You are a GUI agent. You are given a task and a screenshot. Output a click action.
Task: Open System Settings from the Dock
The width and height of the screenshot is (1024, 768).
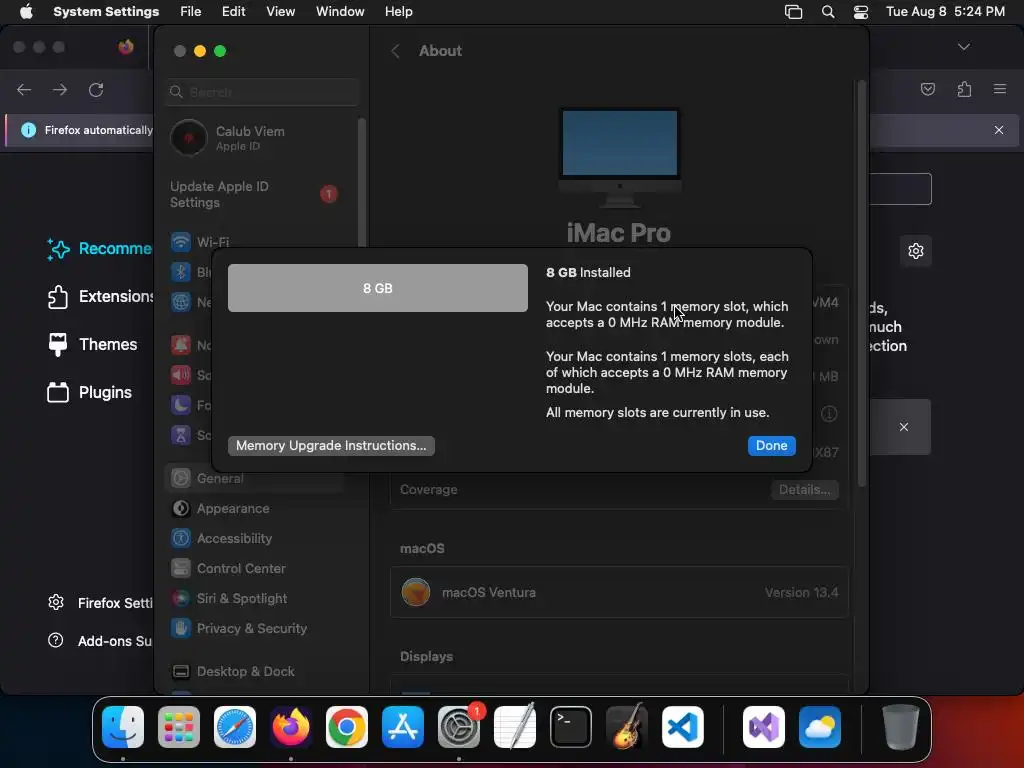pos(458,727)
